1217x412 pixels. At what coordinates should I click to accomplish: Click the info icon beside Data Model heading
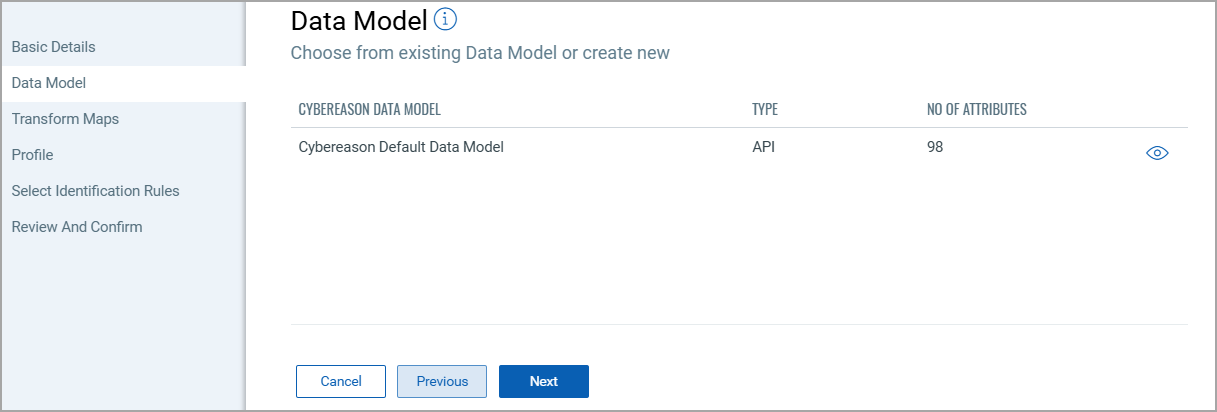[x=446, y=19]
